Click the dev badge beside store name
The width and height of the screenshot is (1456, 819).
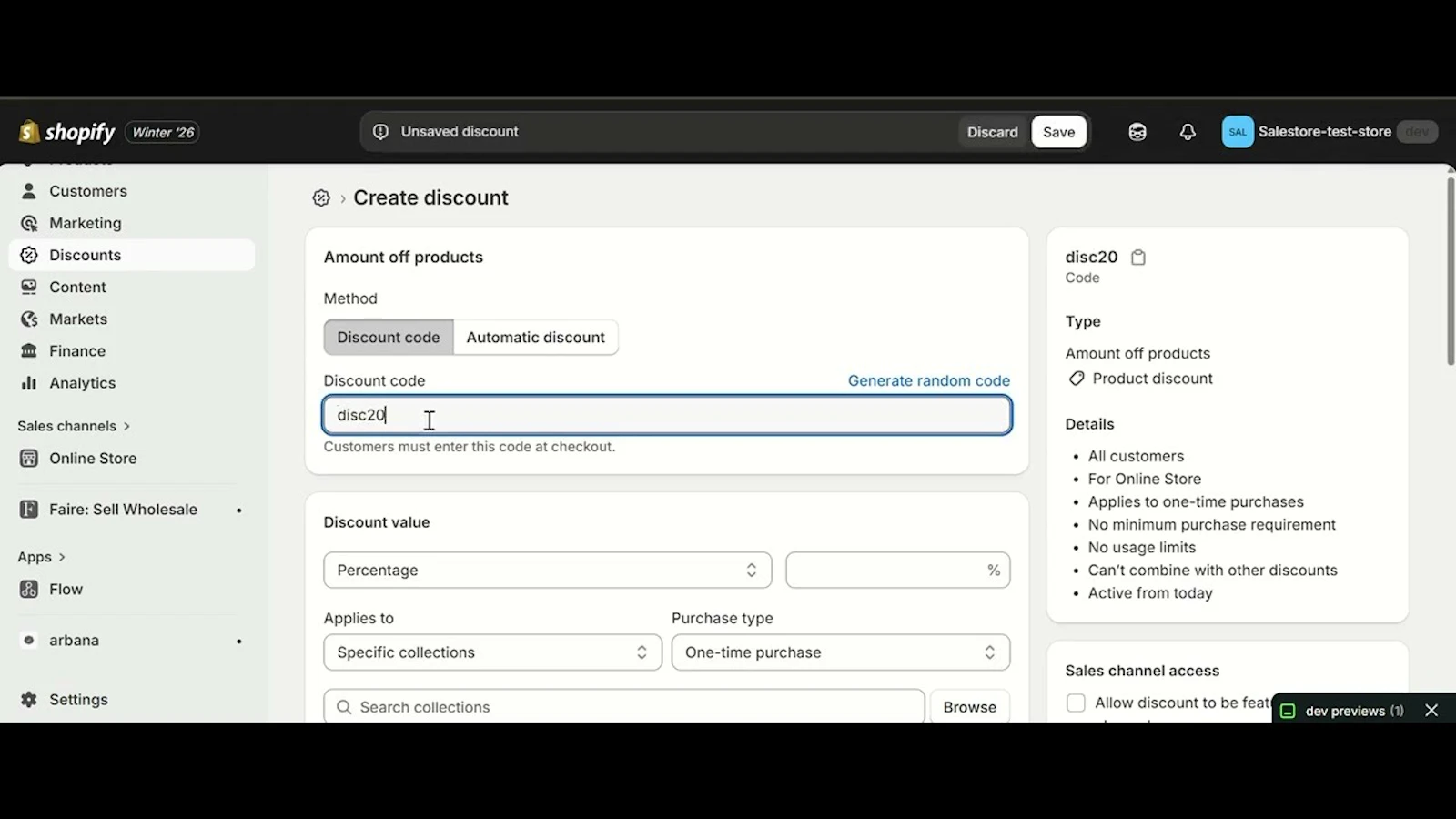click(x=1417, y=132)
